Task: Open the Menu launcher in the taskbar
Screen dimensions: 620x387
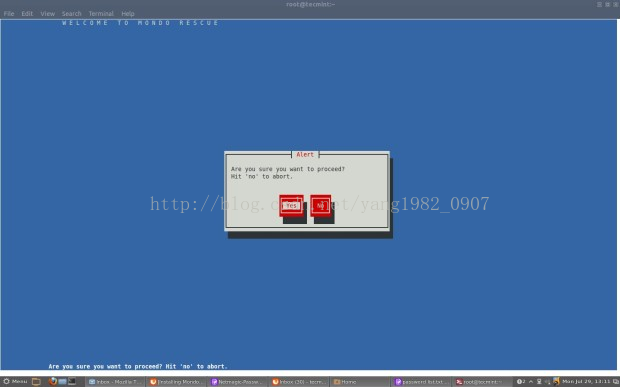Action: [x=15, y=381]
